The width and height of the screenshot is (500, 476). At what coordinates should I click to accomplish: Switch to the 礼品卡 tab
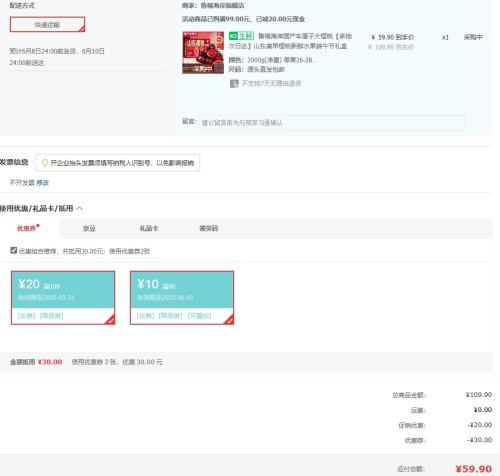(149, 228)
